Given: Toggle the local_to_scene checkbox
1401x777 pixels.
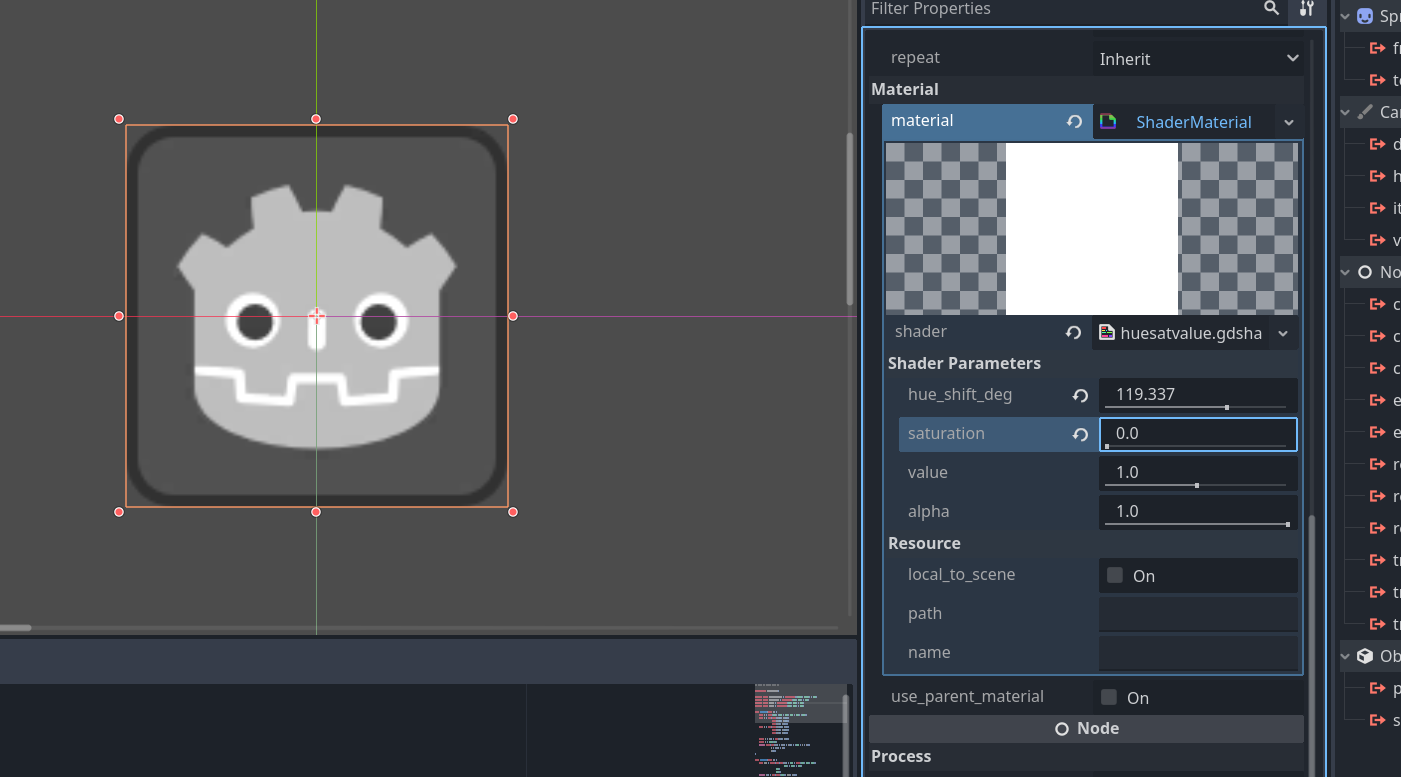Looking at the screenshot, I should click(1115, 575).
